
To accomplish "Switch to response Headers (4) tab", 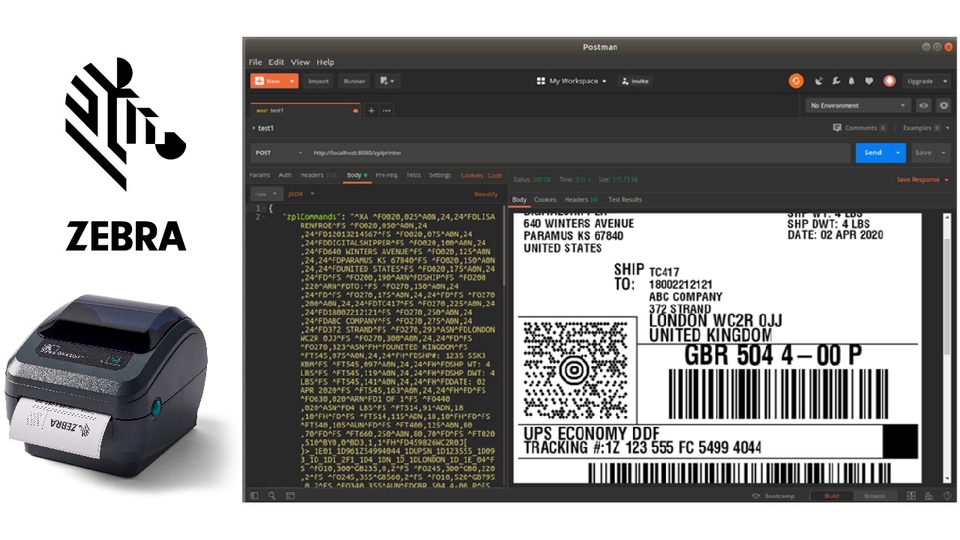I will (581, 200).
